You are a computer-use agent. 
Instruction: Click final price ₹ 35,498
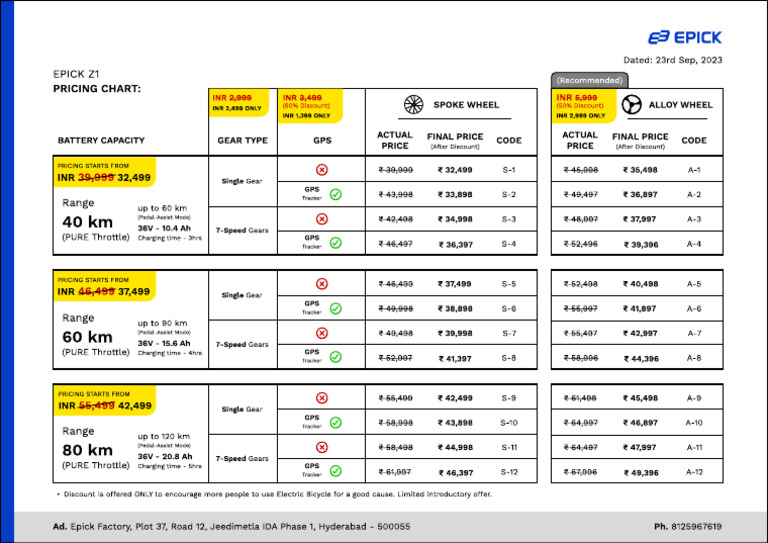click(640, 170)
